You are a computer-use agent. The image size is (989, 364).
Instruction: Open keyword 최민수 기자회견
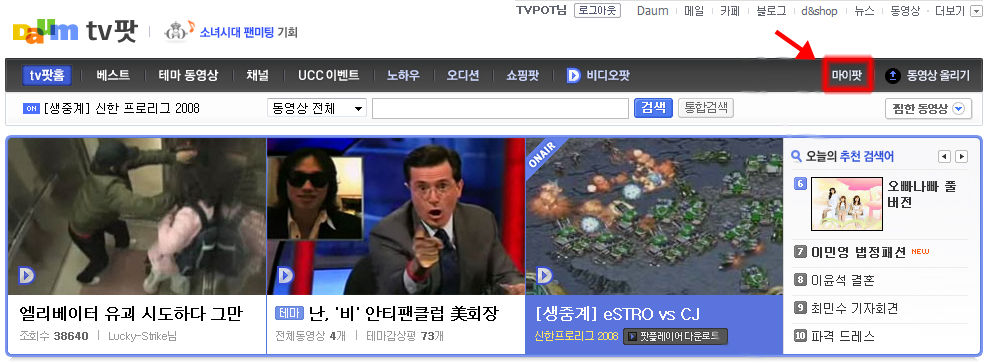(855, 308)
